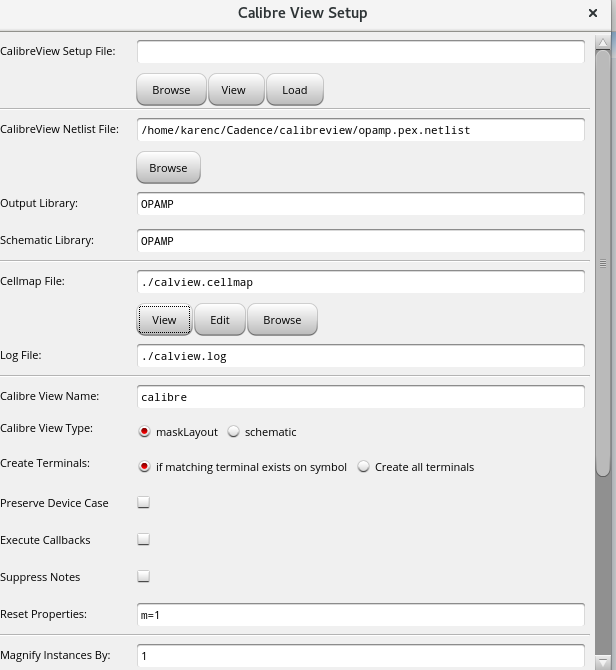Click the Reset Properties input field
Viewport: 616px width, 670px height.
point(360,615)
